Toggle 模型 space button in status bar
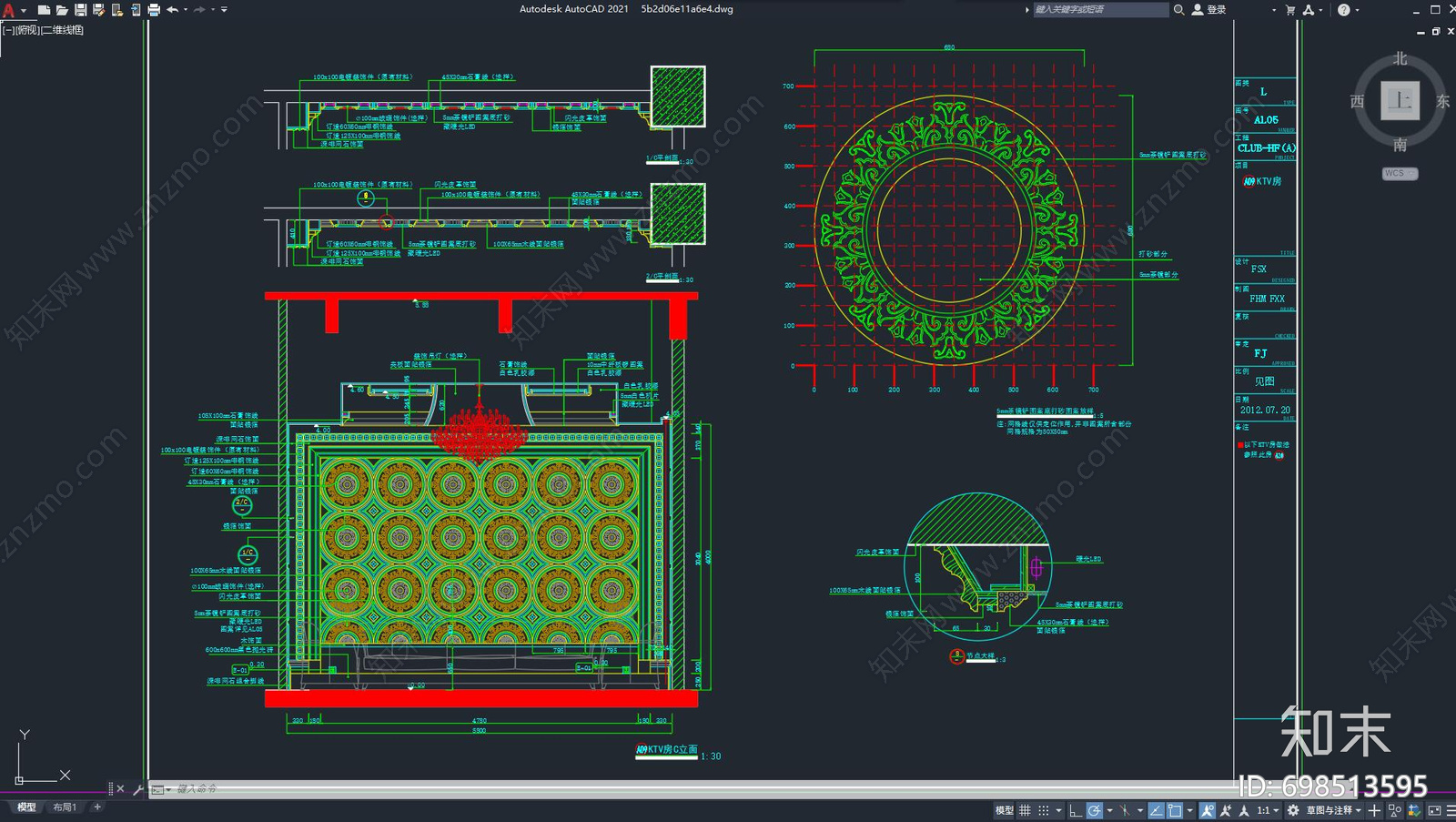The width and height of the screenshot is (1456, 822). click(1004, 810)
